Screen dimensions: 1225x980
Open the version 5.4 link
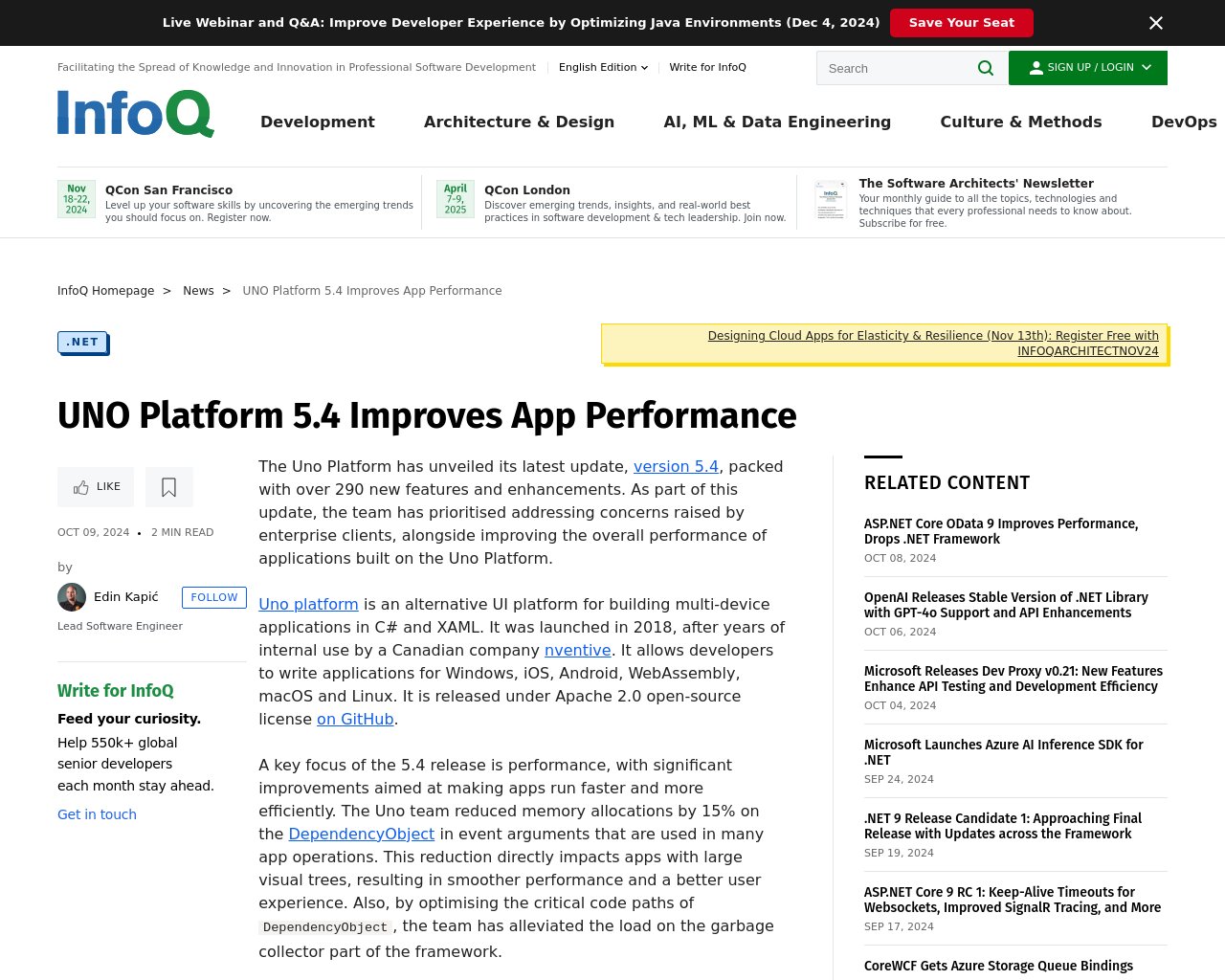676,466
